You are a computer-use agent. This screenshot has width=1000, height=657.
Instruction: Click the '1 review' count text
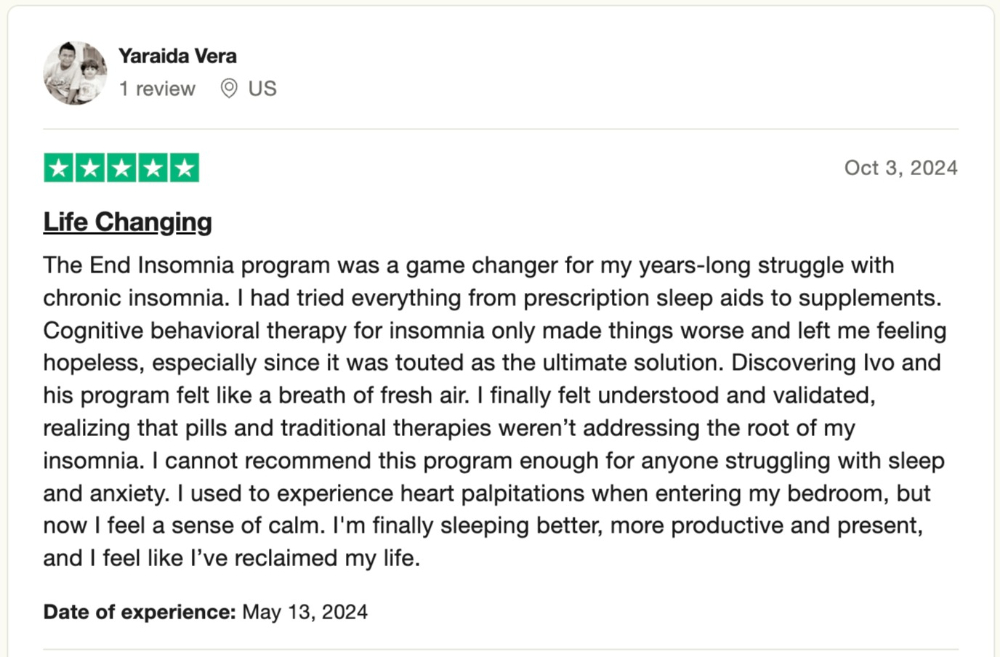157,88
